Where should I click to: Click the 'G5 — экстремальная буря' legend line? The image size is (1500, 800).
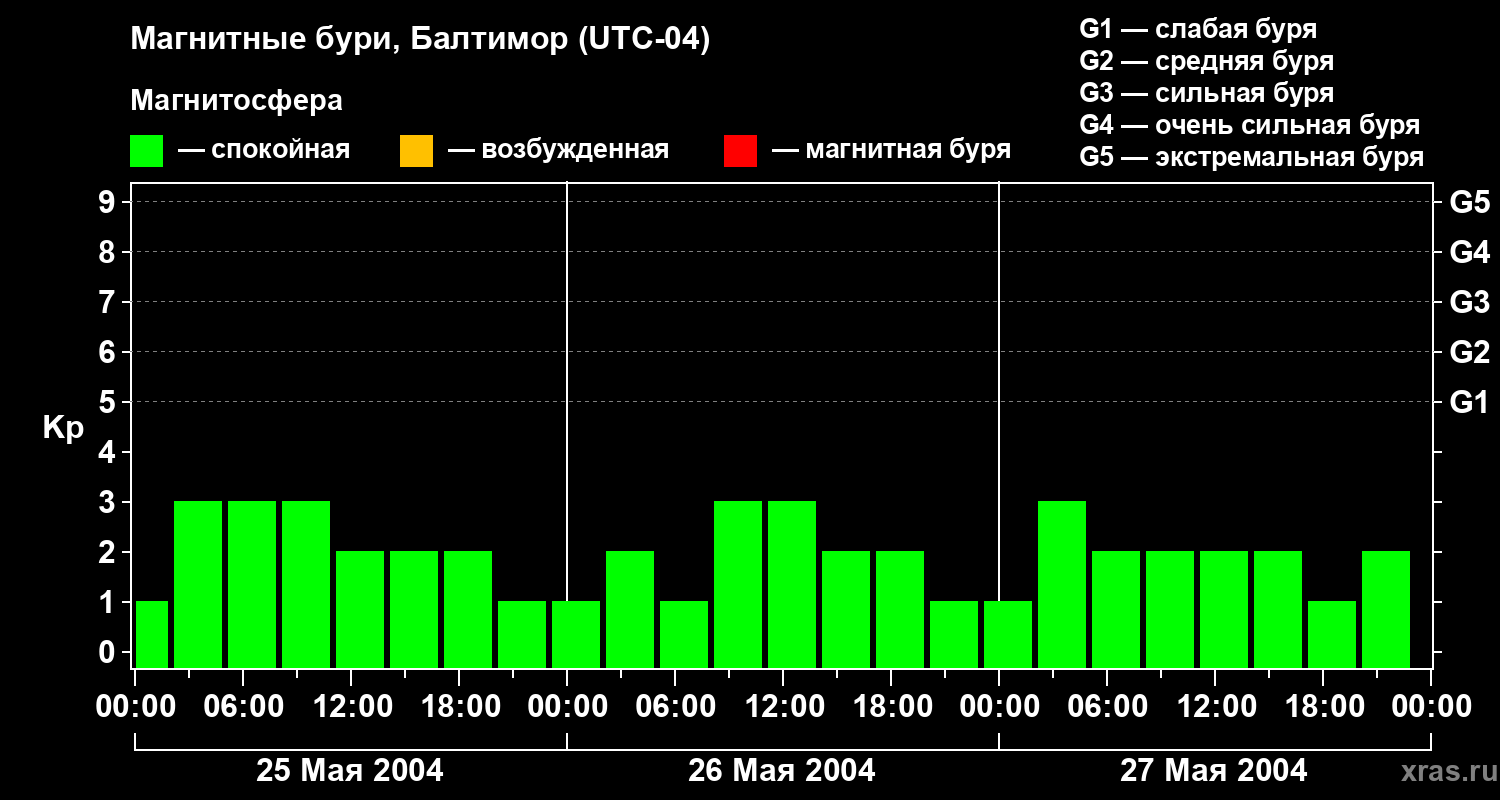pyautogui.click(x=1252, y=157)
